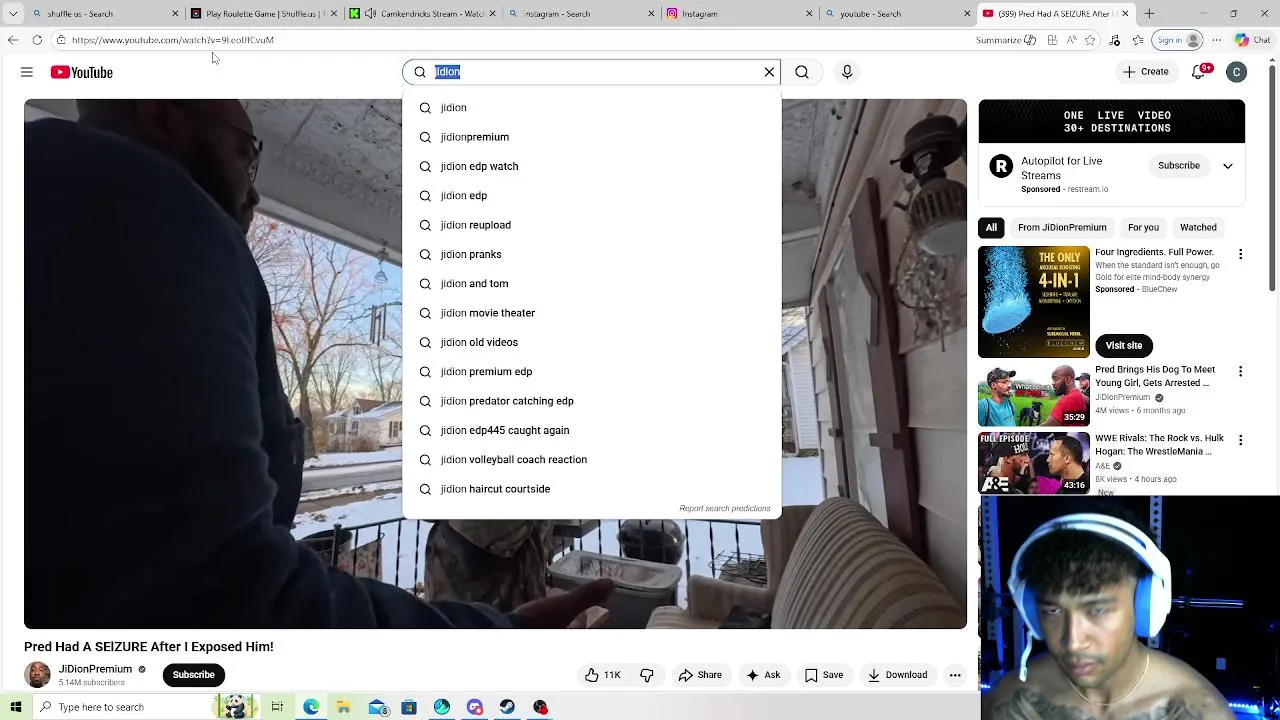Select the 'From JiDionPremium' filter chip
Screen dimensions: 1280x720
pyautogui.click(x=1062, y=228)
